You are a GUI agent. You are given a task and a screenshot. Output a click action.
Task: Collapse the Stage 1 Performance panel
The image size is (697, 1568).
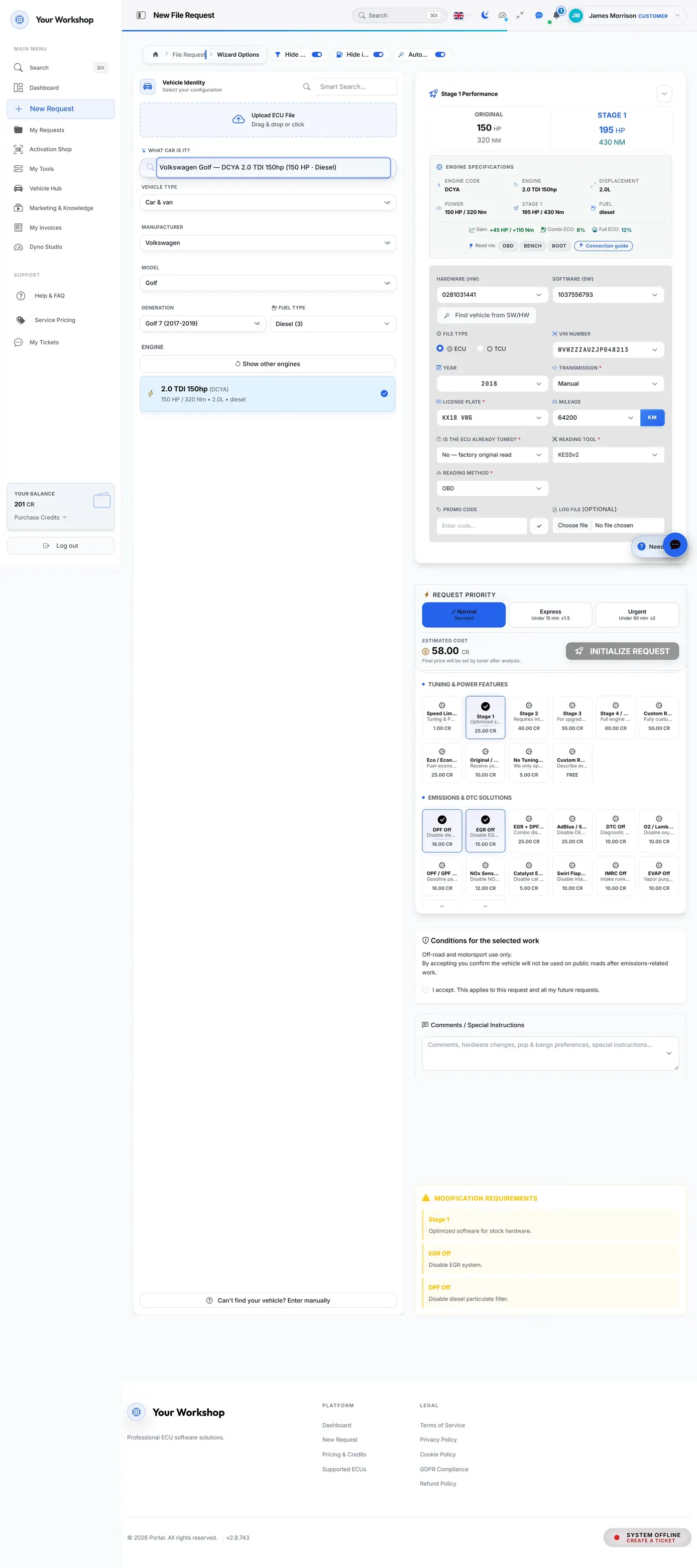click(664, 94)
